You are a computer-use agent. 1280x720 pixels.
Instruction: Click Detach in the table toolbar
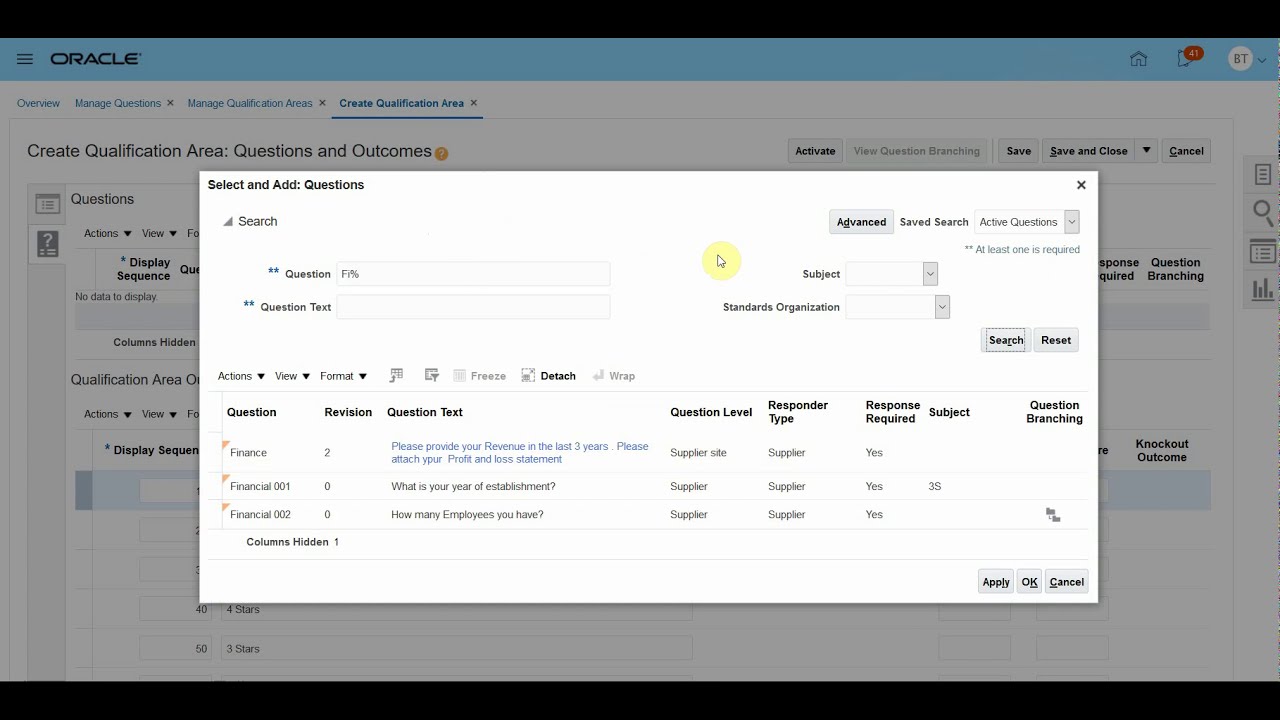click(548, 376)
